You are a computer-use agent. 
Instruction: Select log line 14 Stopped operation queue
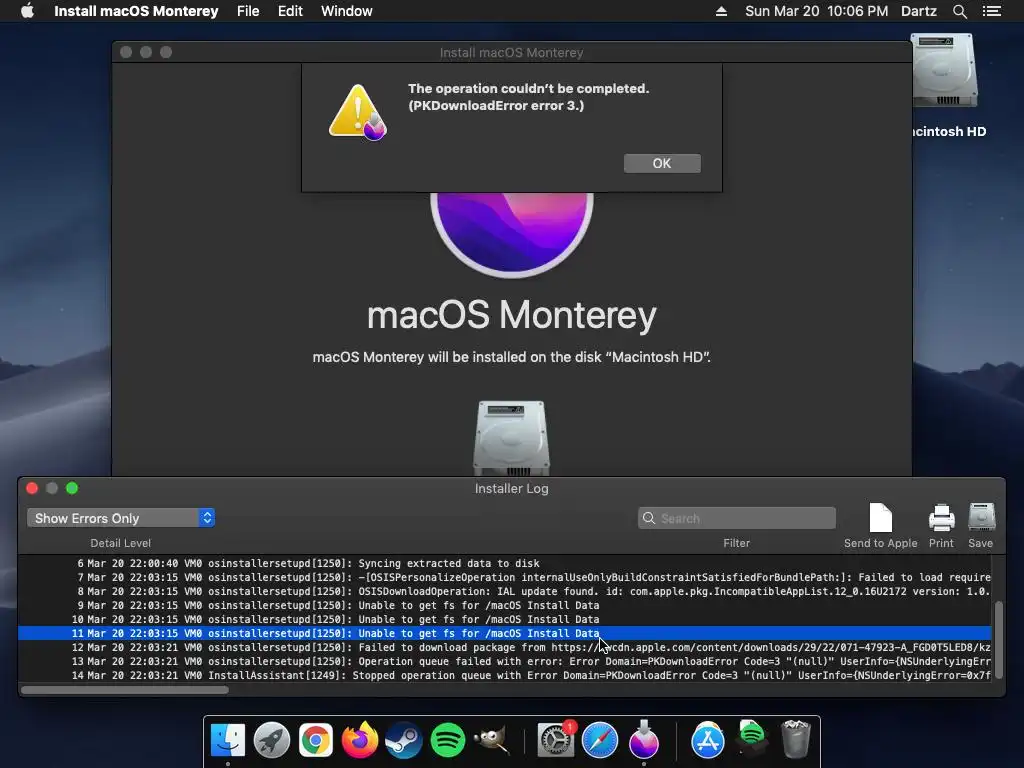tap(504, 675)
